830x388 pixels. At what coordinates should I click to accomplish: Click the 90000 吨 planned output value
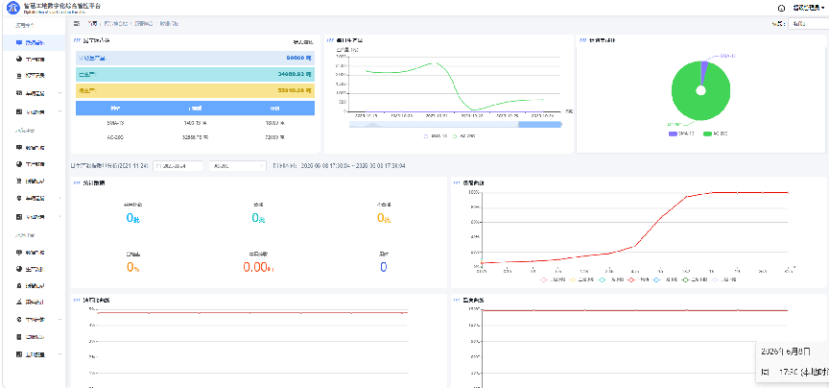coord(299,58)
